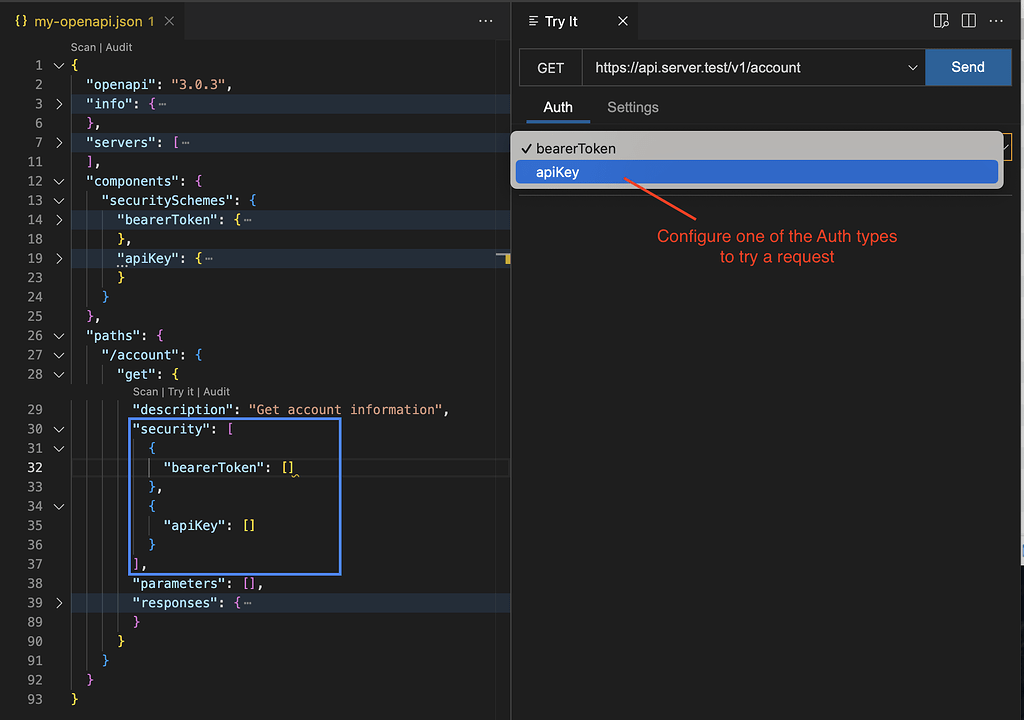
Task: Open Try It panel more actions ellipsis
Action: (996, 21)
